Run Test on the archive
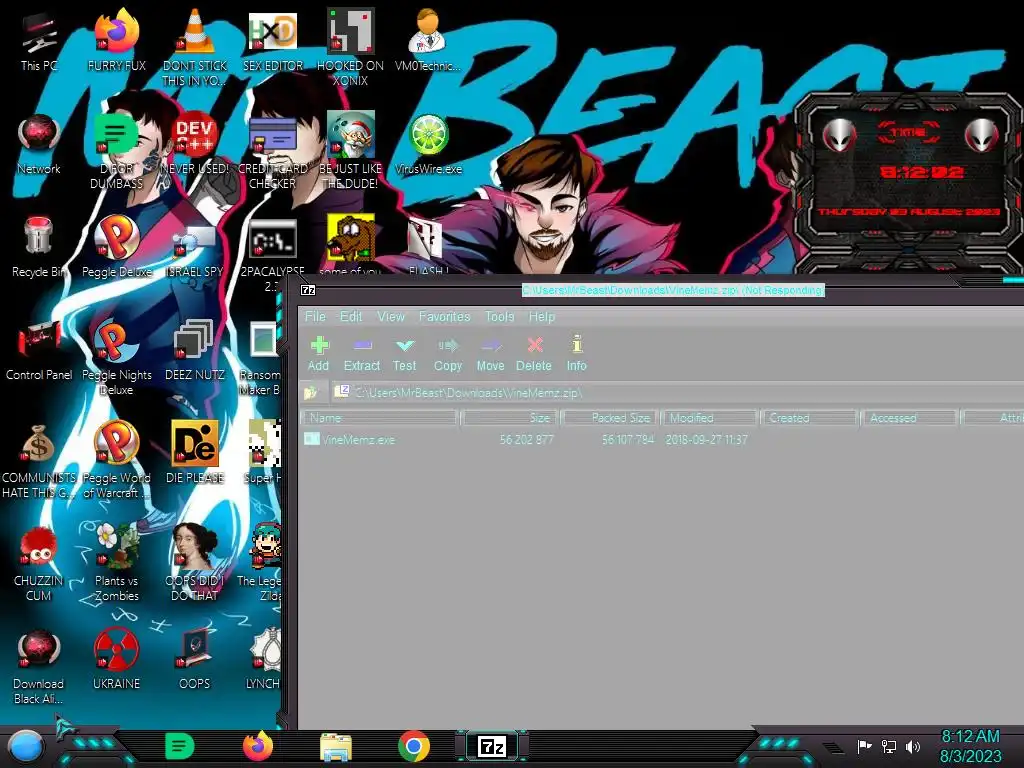The image size is (1024, 768). [404, 354]
